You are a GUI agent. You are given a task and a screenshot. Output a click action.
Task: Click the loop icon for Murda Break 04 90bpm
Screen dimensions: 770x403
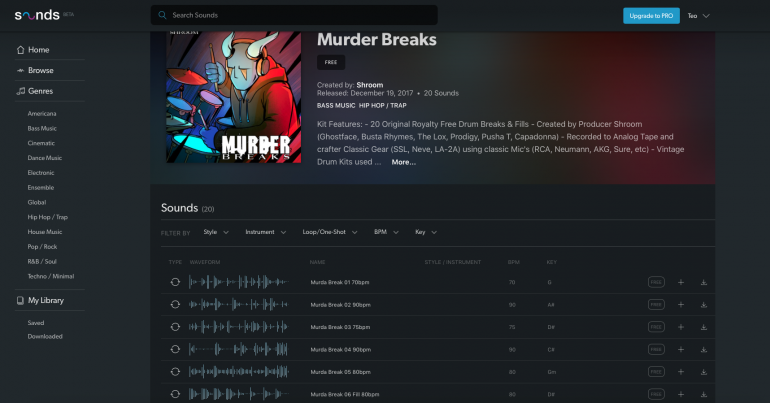coord(175,349)
